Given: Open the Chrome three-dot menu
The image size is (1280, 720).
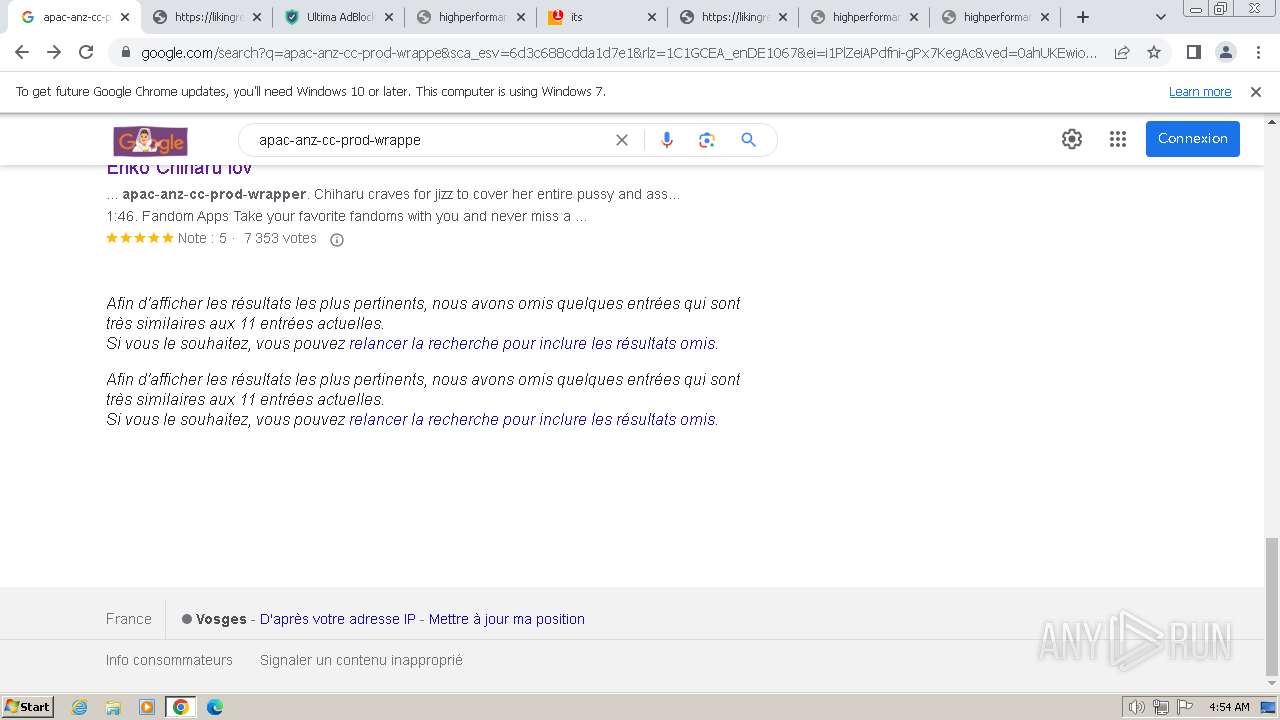Looking at the screenshot, I should [x=1258, y=53].
